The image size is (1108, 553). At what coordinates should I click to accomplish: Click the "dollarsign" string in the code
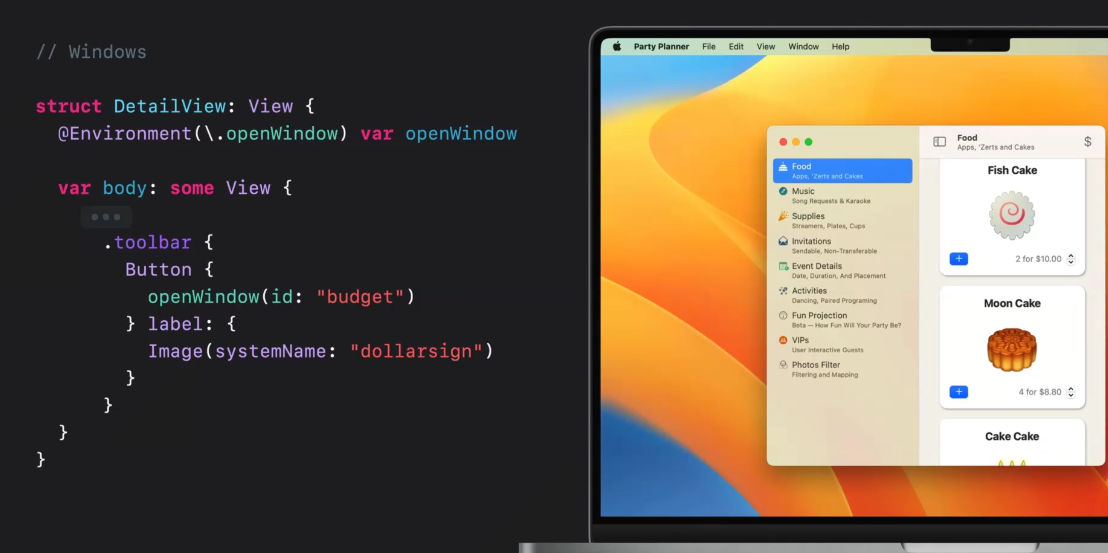click(x=416, y=351)
